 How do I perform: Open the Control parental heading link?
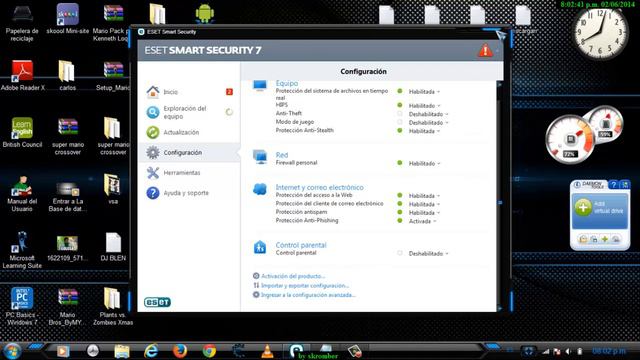[x=301, y=245]
